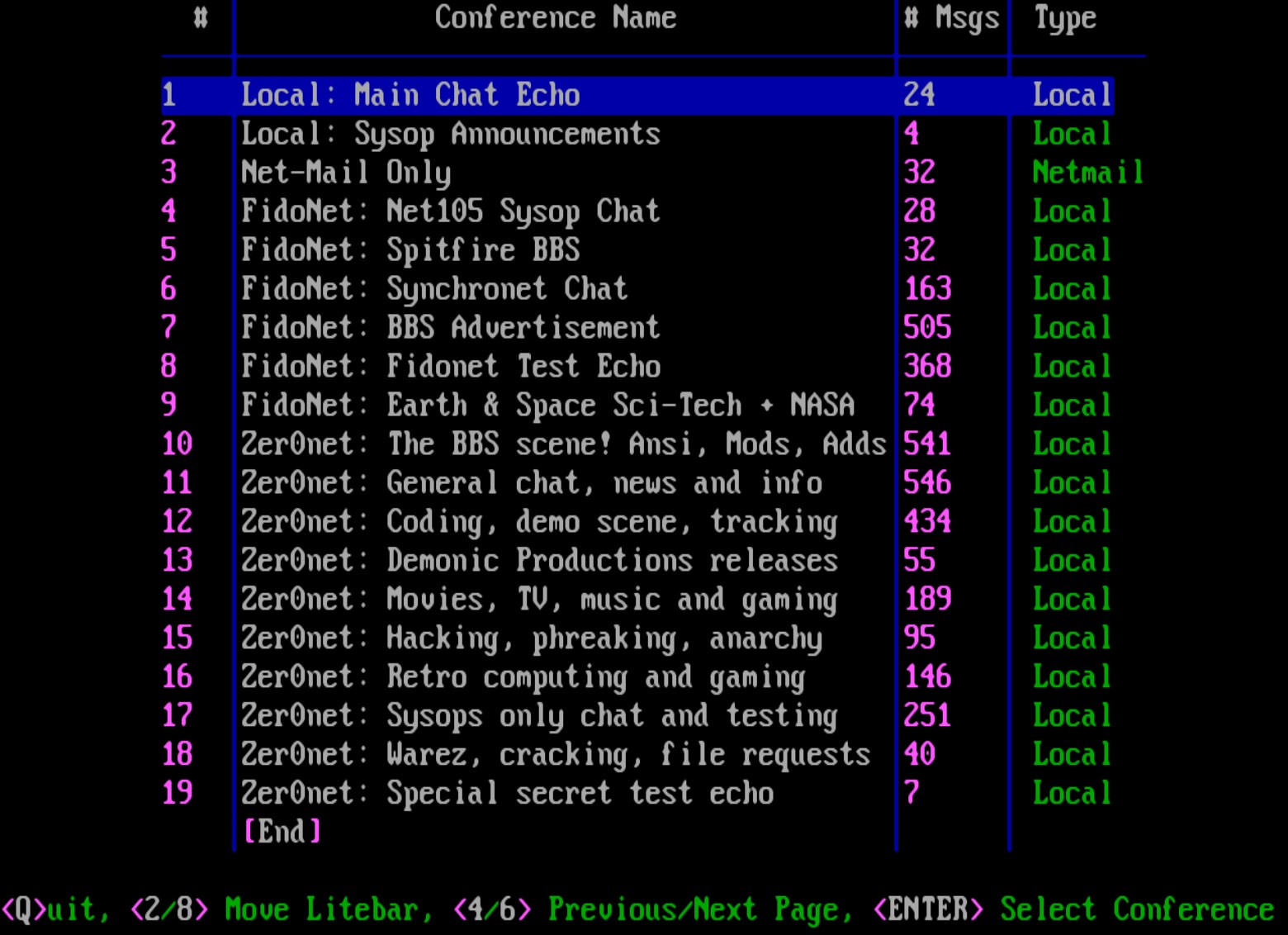Open Zer0net: General chat, news and info
The width and height of the screenshot is (1288, 935).
[532, 483]
